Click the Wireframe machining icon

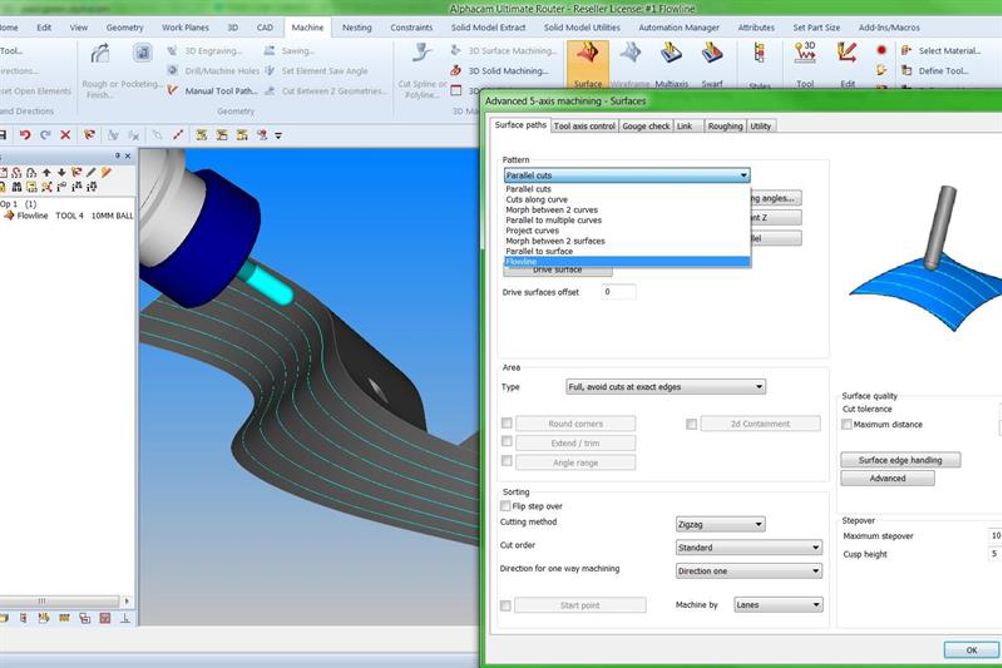(x=630, y=54)
